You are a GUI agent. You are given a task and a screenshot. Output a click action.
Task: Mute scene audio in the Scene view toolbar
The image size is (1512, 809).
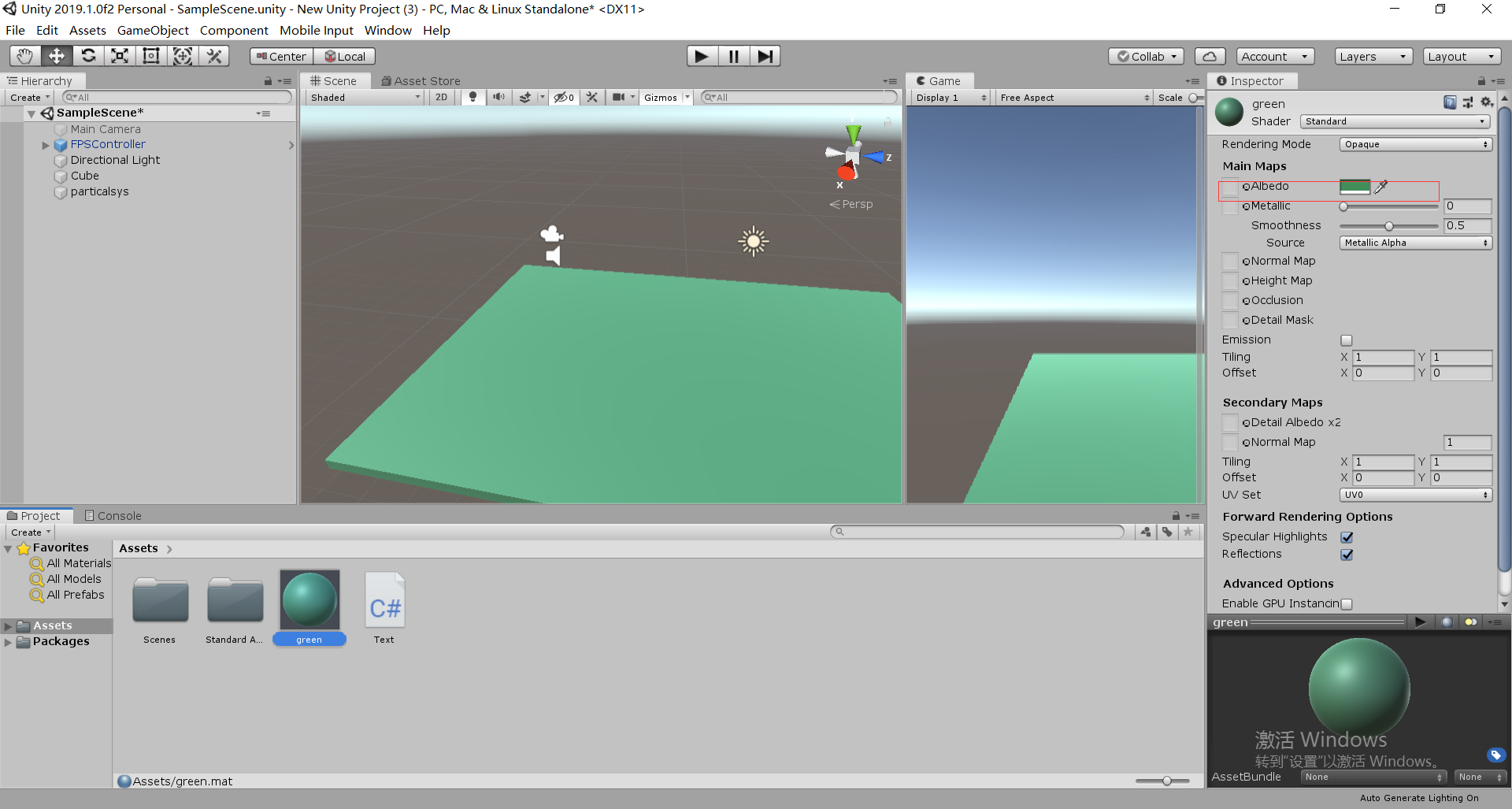[499, 97]
